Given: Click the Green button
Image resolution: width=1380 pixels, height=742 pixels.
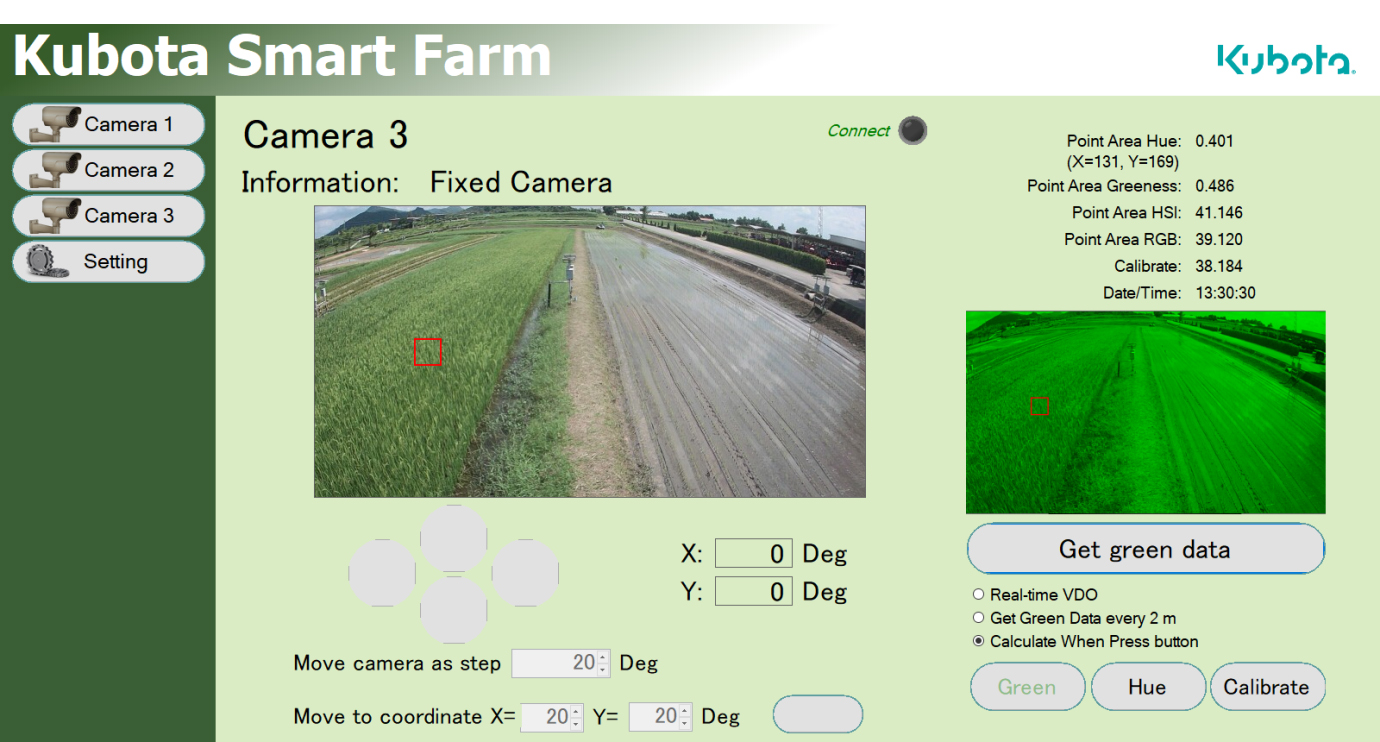Looking at the screenshot, I should tap(1028, 687).
